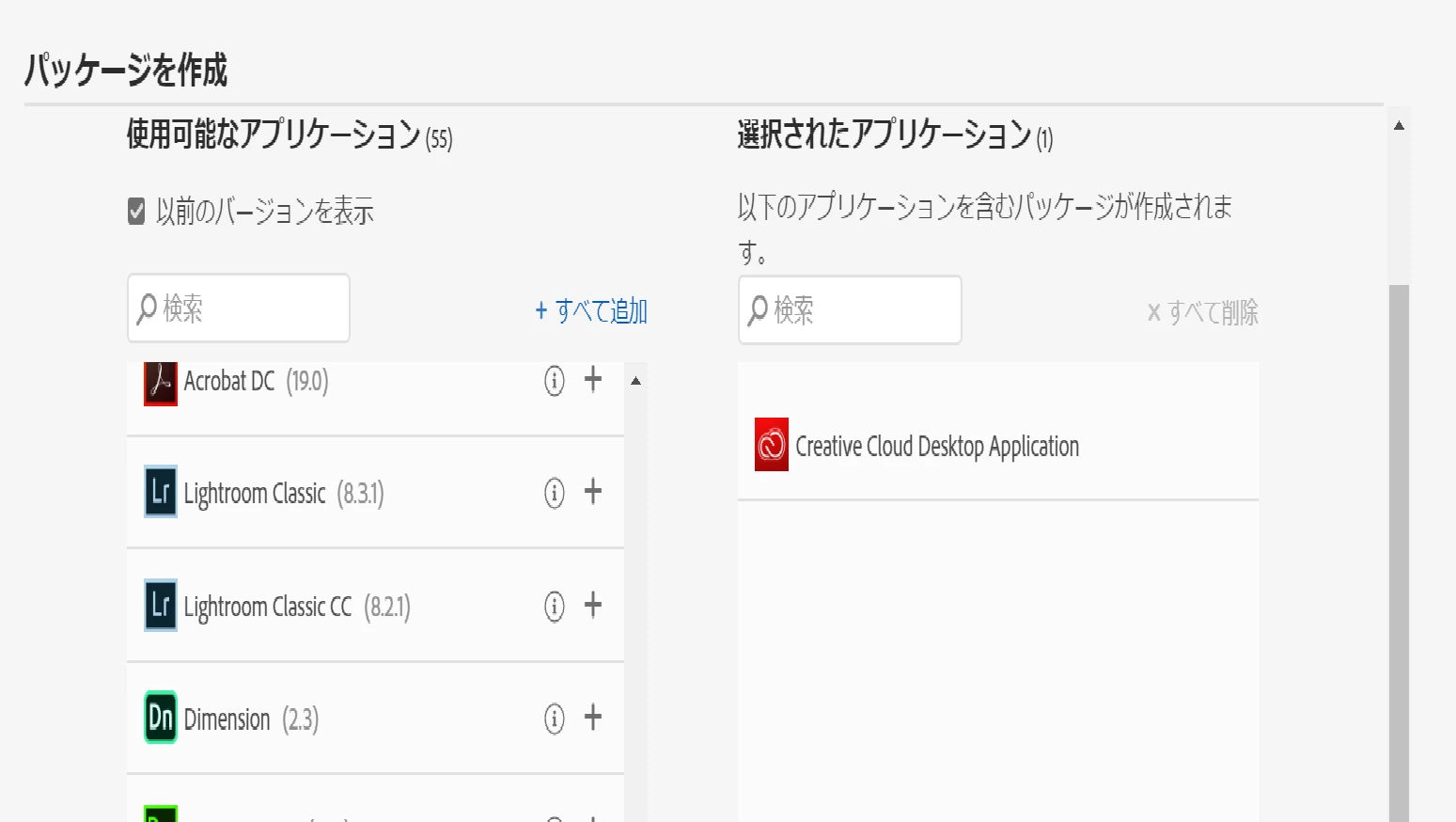Click the パッケージを作成 title
Screen dimensions: 1456x822
click(x=126, y=70)
